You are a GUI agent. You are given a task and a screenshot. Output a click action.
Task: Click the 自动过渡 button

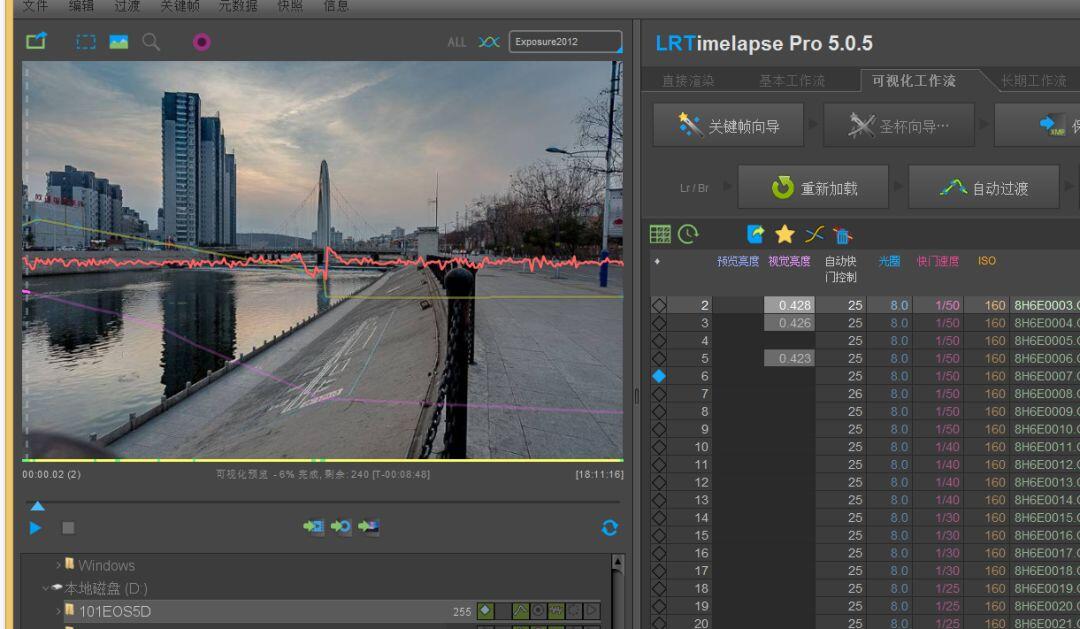click(985, 188)
